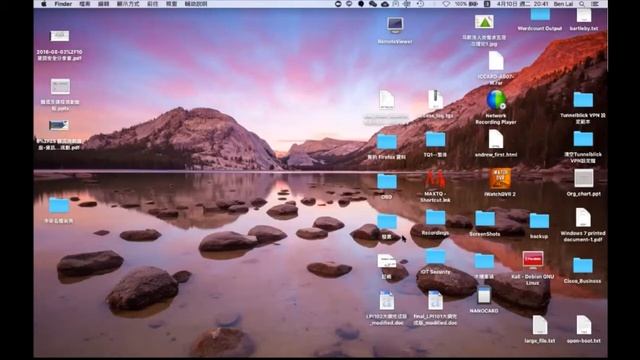Click the cloud icon in menu bar
Screen dimensions: 640x360
(x=384, y=4)
